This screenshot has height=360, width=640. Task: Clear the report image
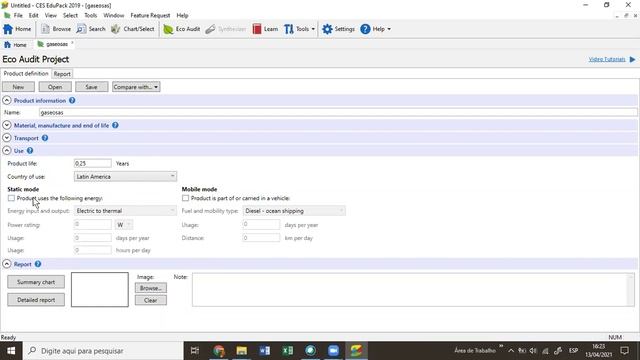coord(151,300)
